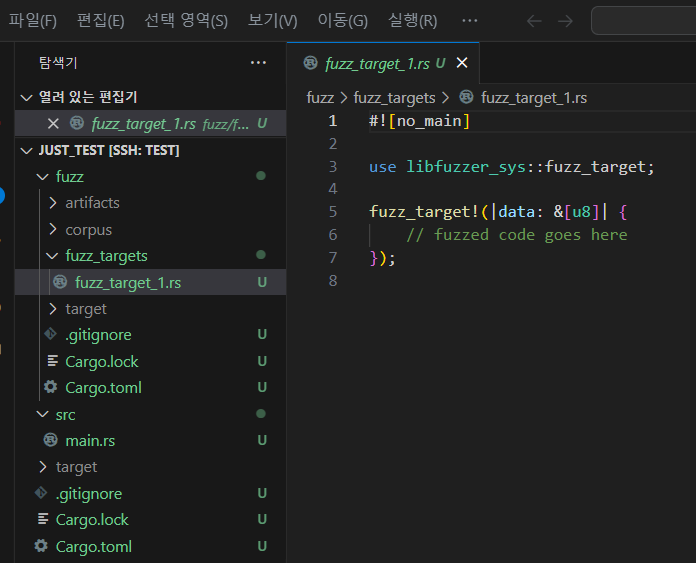Image resolution: width=696 pixels, height=563 pixels.
Task: Click fuzz_targets in the breadcrumb path
Action: pos(394,98)
